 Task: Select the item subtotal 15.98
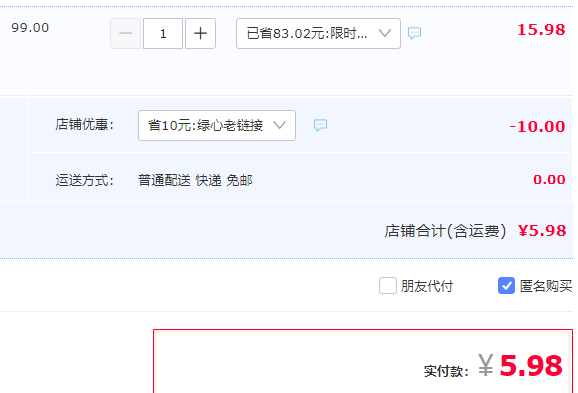tap(541, 30)
